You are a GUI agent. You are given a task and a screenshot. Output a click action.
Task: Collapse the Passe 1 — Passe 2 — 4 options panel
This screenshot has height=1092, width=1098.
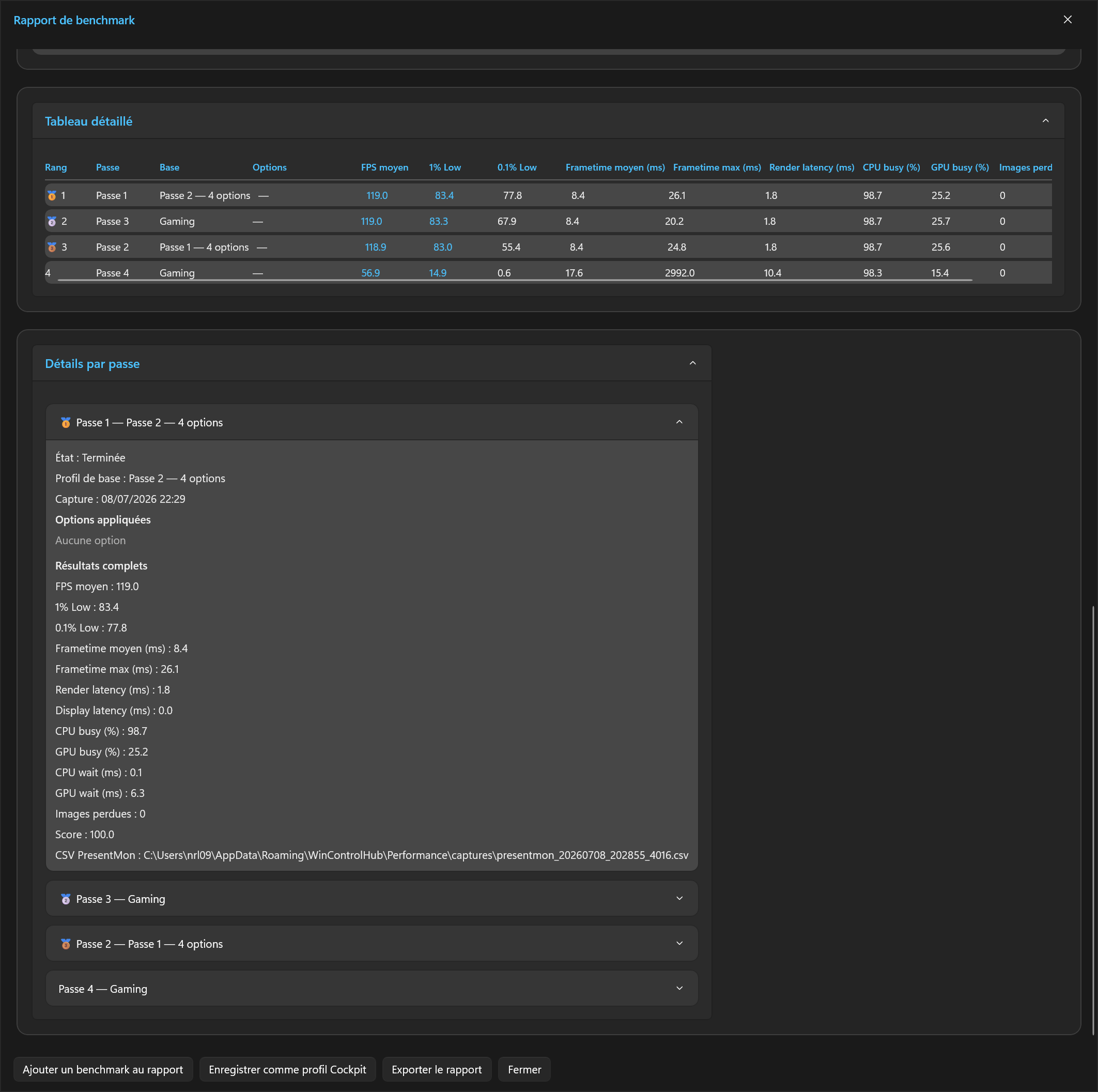[x=679, y=422]
